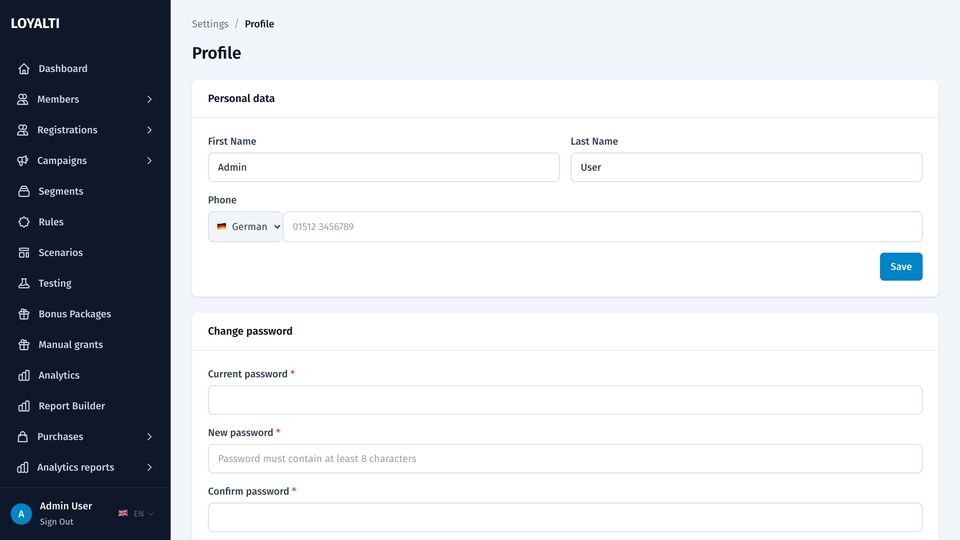Click the Manual grants gift icon
This screenshot has height=540, width=960.
tap(24, 344)
